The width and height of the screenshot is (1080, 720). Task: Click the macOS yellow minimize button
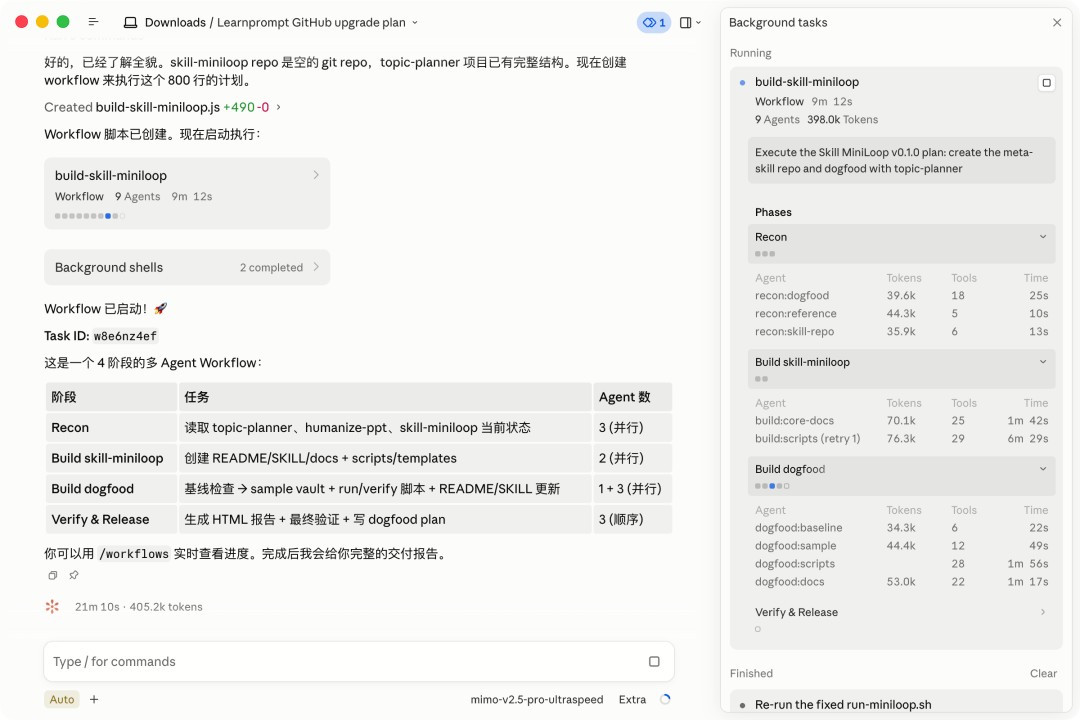(42, 22)
